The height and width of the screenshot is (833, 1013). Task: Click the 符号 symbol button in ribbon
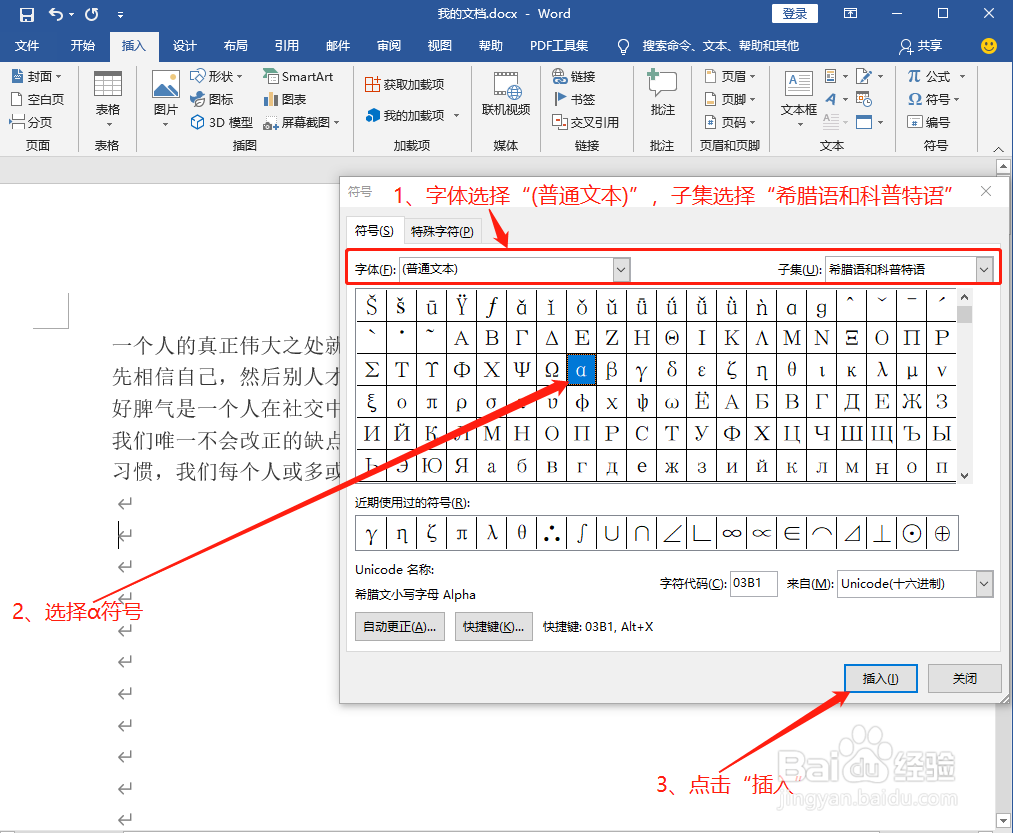pyautogui.click(x=933, y=99)
